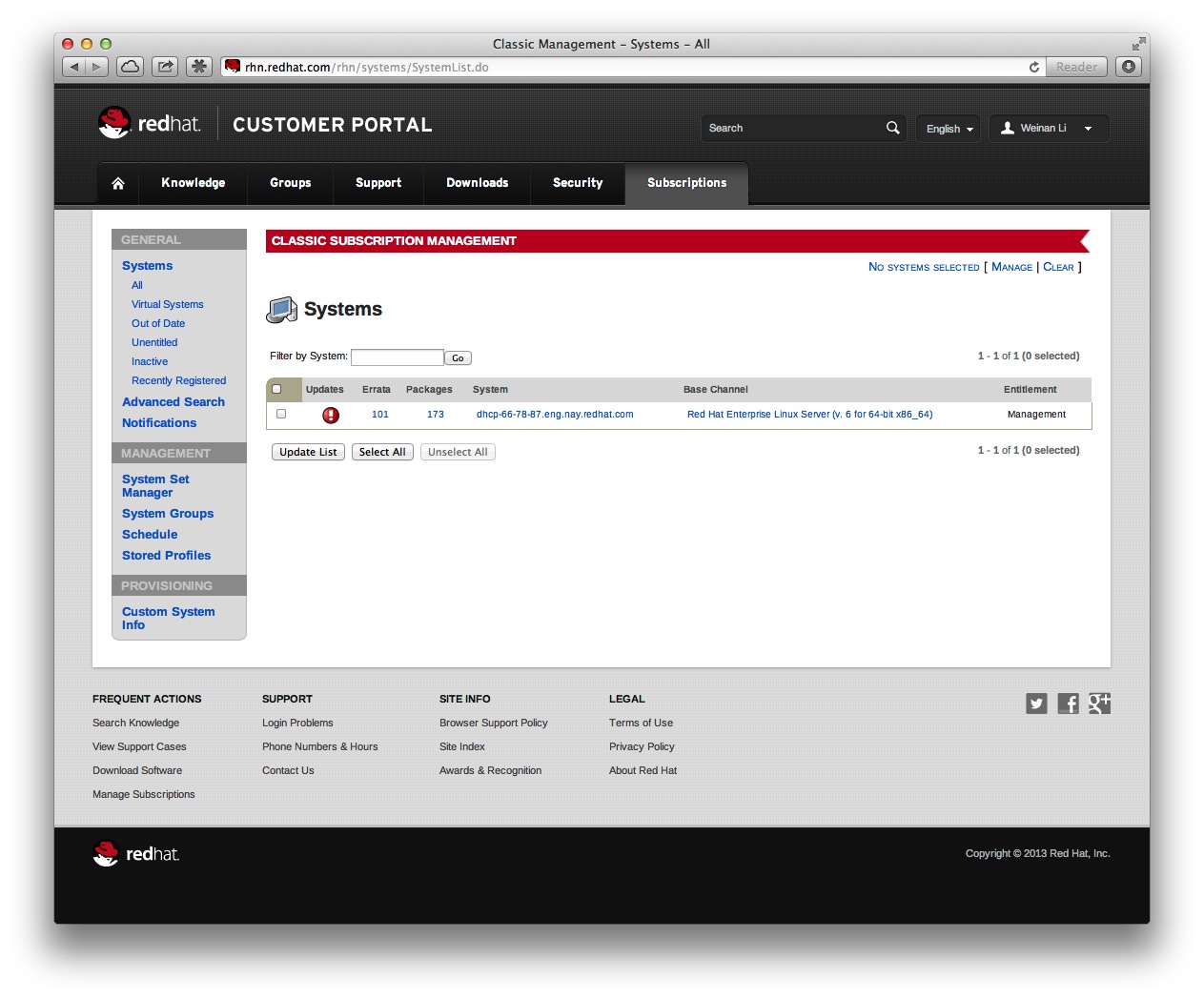Viewport: 1204px width, 999px height.
Task: Click the Clear link
Action: click(x=1058, y=267)
